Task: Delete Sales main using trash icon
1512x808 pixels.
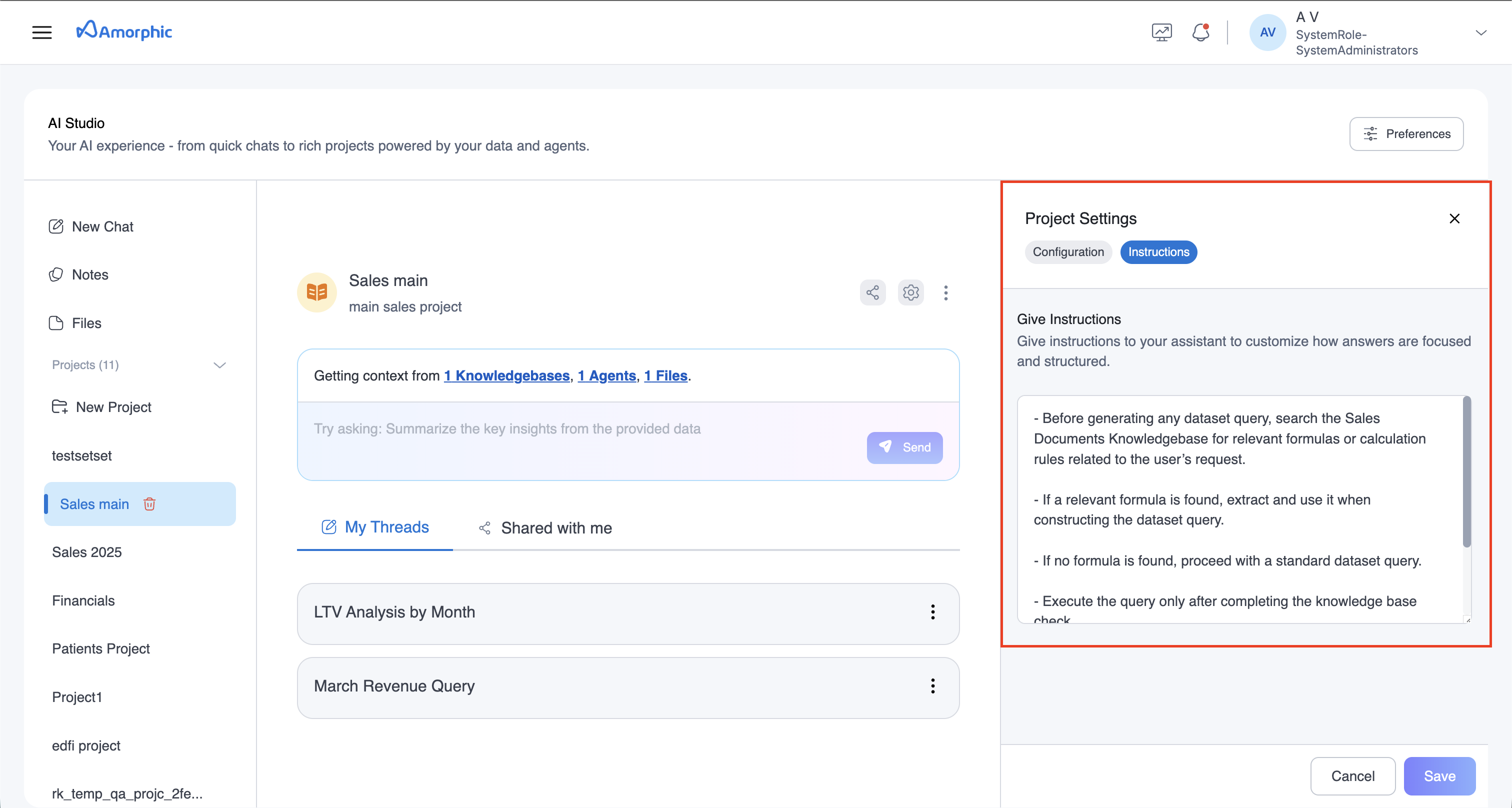Action: (149, 504)
